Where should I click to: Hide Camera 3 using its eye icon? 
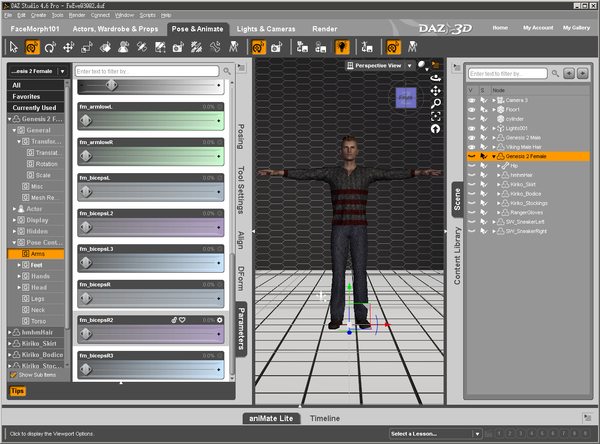pos(472,100)
